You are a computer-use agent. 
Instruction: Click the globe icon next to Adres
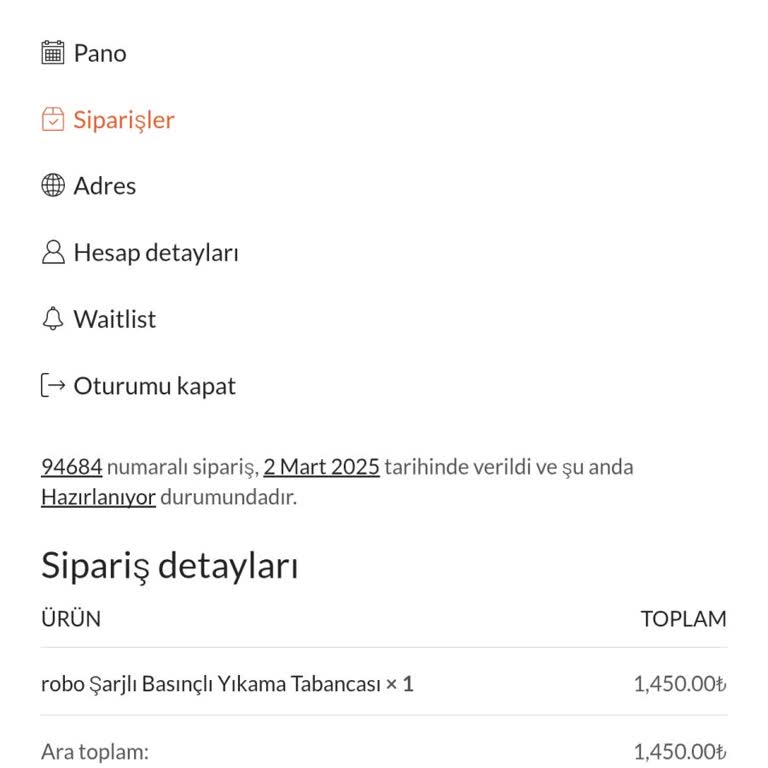53,186
